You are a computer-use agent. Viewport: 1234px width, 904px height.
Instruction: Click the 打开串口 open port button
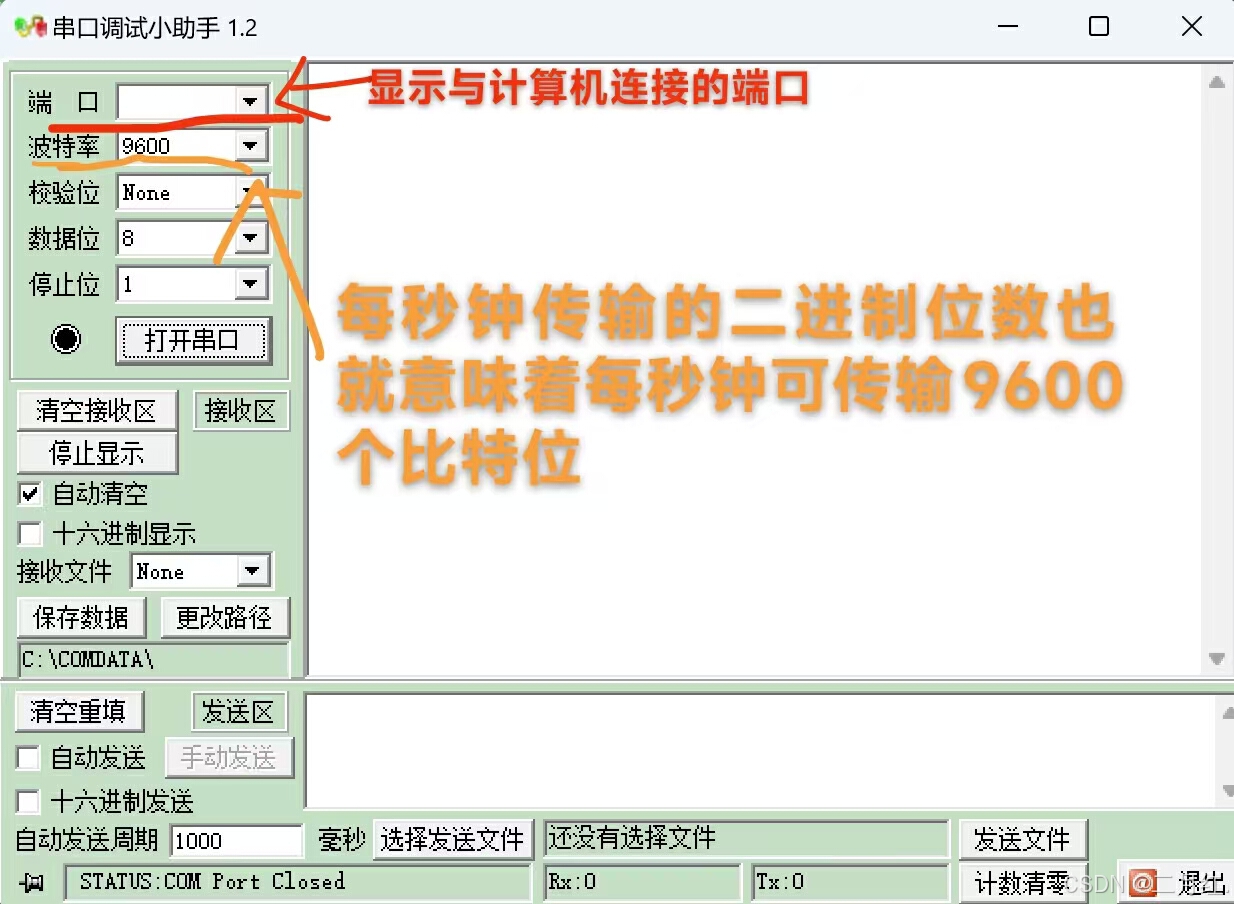pos(193,339)
